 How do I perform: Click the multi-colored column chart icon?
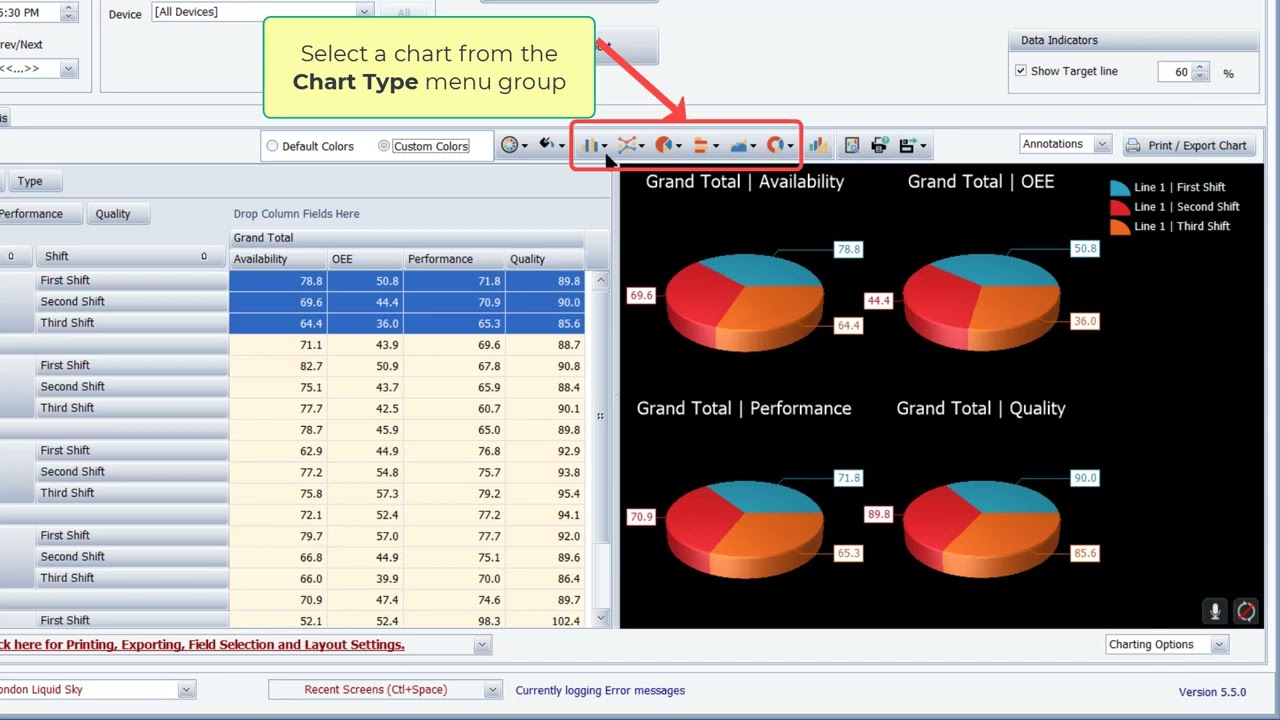[818, 146]
